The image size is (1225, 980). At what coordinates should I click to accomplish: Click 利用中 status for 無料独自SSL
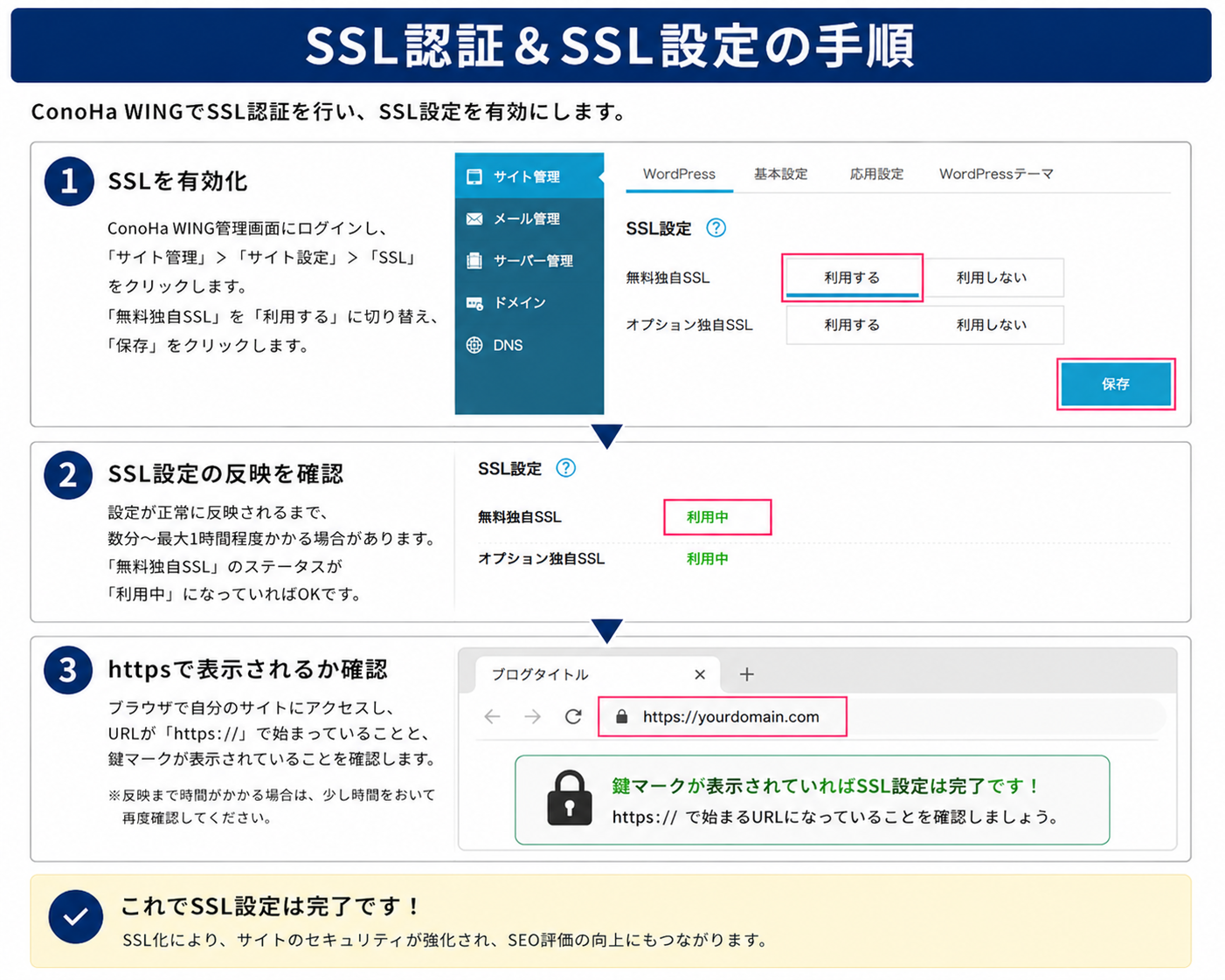(707, 517)
